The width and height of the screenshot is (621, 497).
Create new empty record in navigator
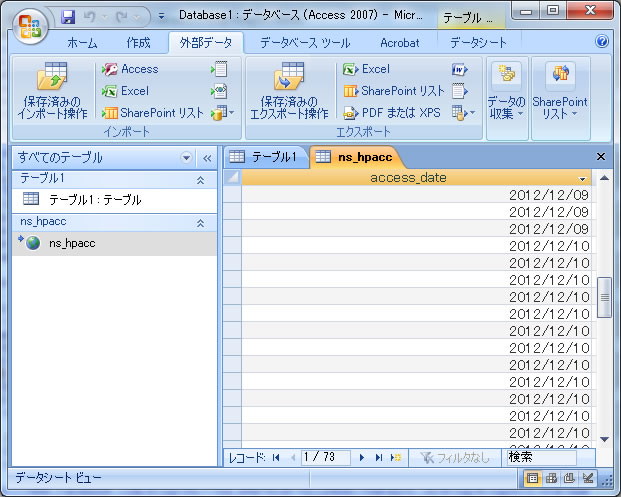pos(396,457)
